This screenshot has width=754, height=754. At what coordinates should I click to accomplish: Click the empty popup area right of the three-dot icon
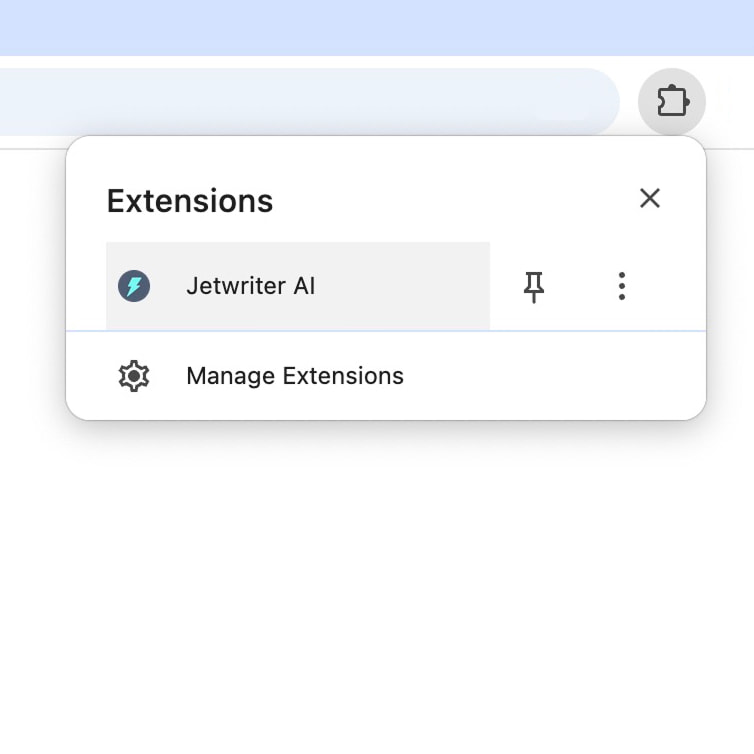click(x=672, y=287)
